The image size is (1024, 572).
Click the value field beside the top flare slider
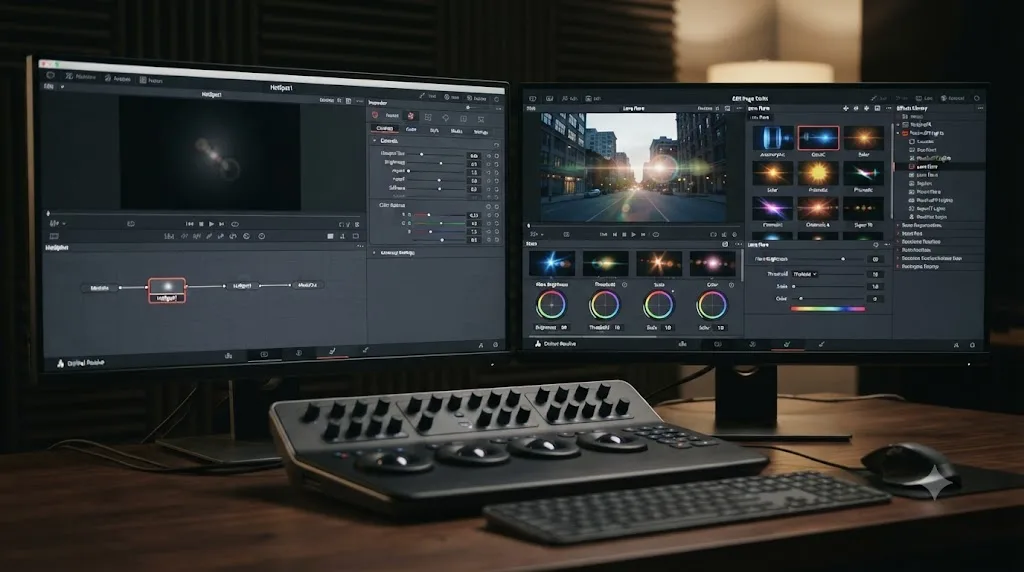876,259
